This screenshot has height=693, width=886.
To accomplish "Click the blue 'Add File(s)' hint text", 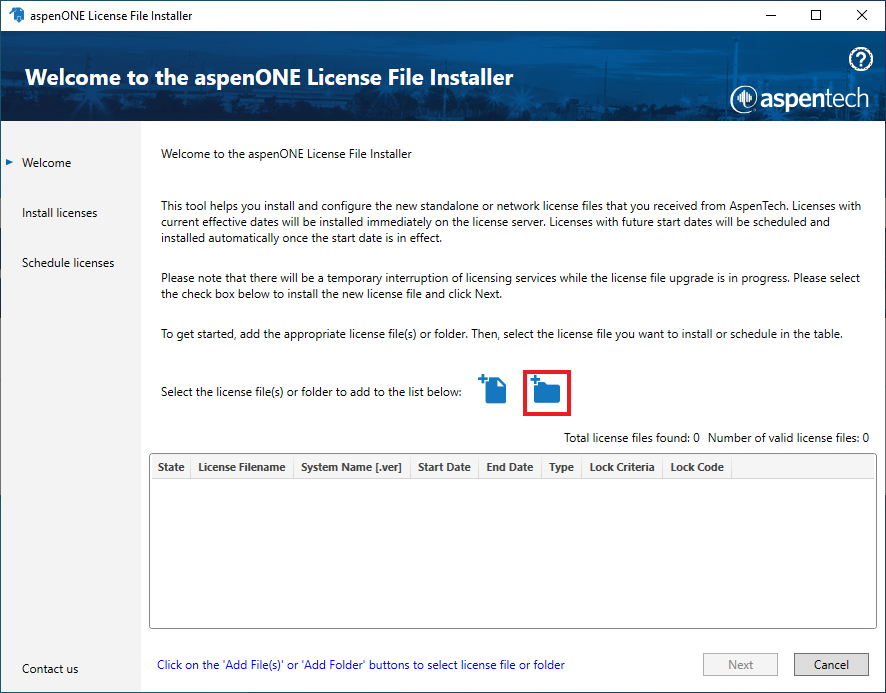I will [361, 665].
